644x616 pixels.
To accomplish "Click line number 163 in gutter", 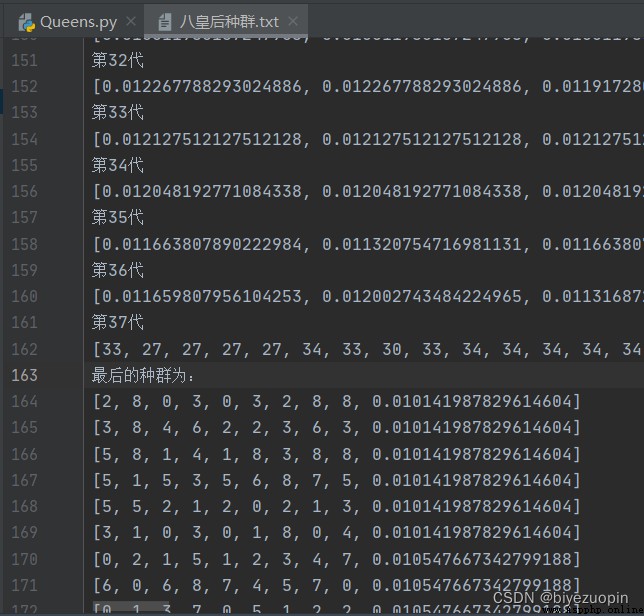I will tap(24, 375).
